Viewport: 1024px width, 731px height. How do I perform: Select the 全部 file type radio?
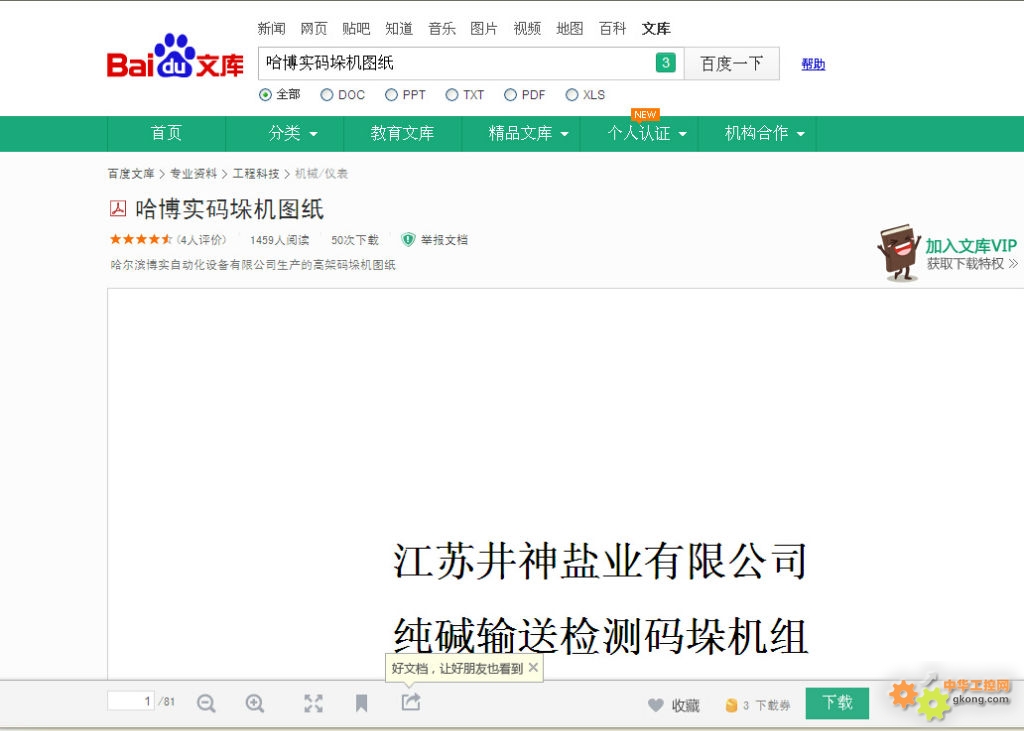tap(265, 95)
